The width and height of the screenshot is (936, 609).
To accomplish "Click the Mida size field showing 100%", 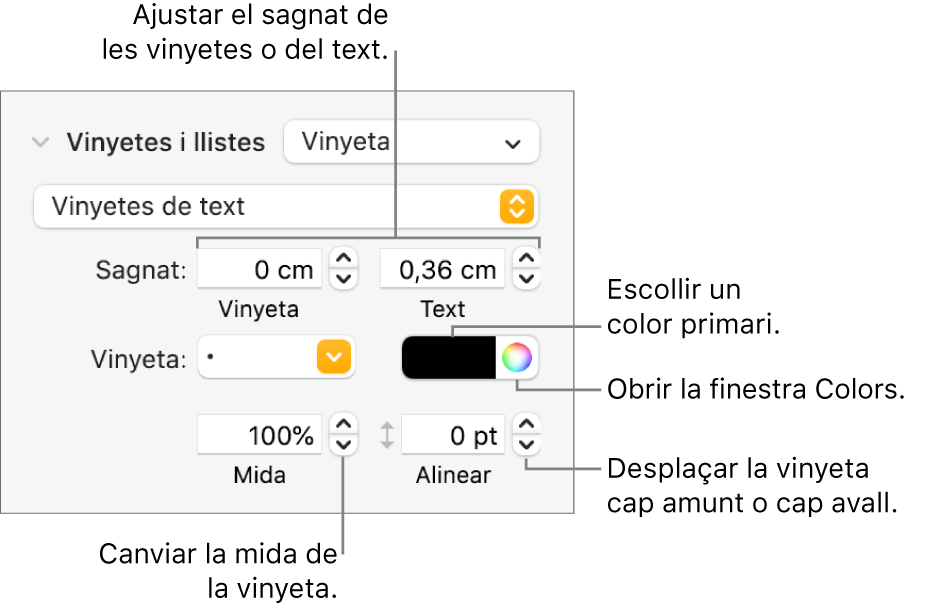I will 259,435.
